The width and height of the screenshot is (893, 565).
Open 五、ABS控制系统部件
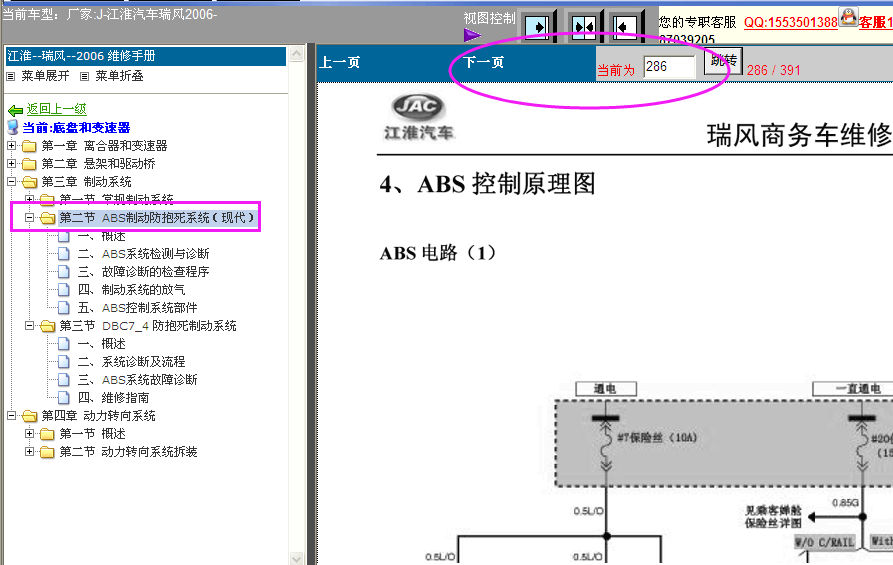coord(137,308)
